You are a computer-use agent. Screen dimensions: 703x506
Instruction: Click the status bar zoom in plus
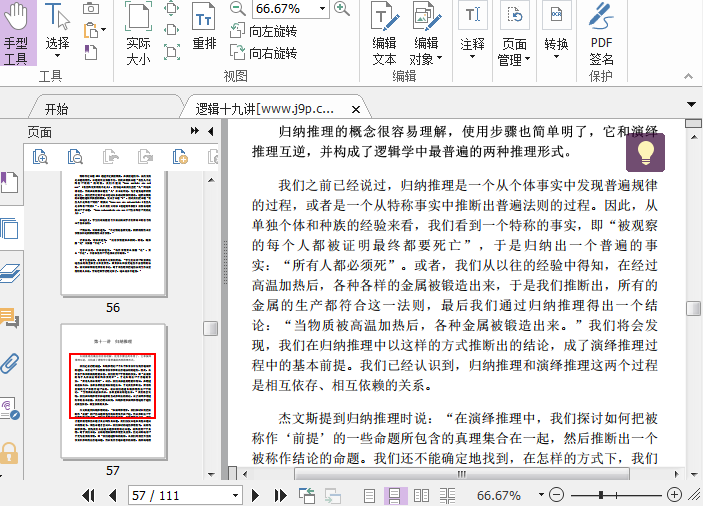click(x=674, y=495)
